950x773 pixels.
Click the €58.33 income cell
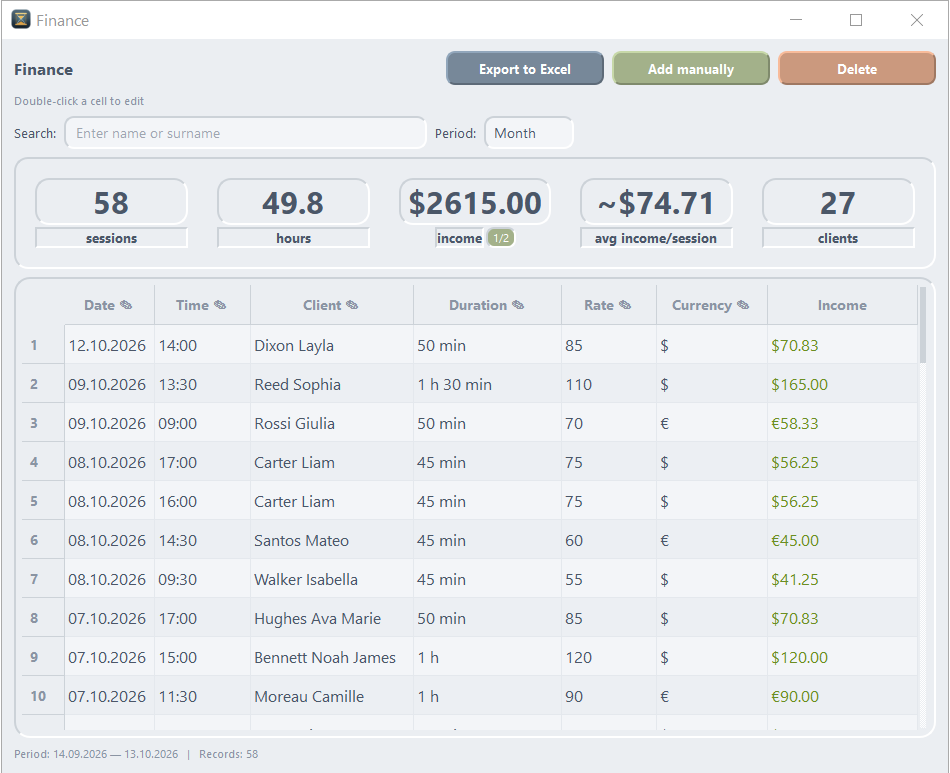[x=842, y=423]
